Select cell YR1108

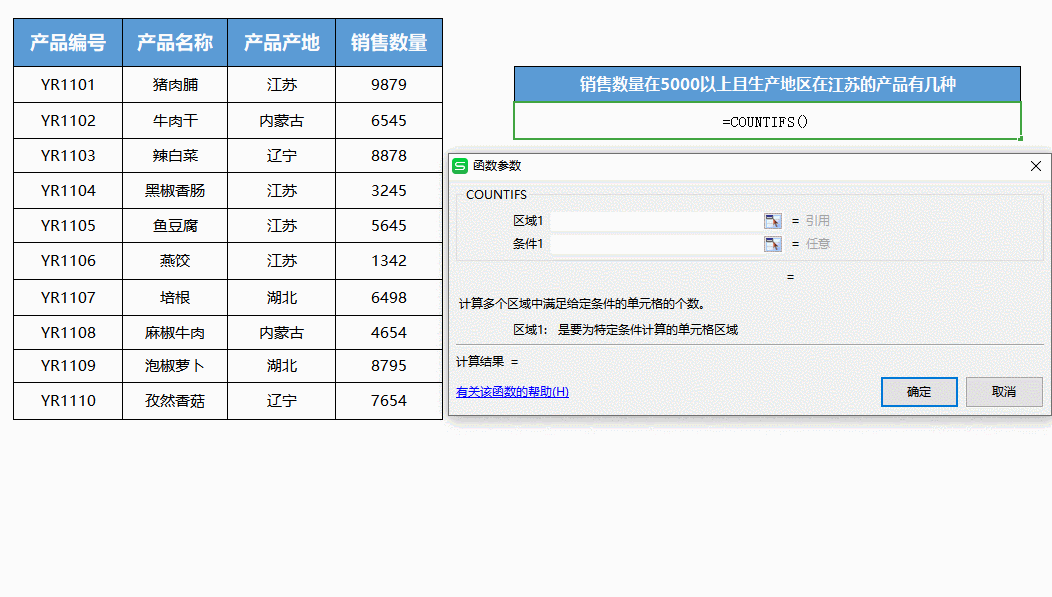pyautogui.click(x=68, y=333)
